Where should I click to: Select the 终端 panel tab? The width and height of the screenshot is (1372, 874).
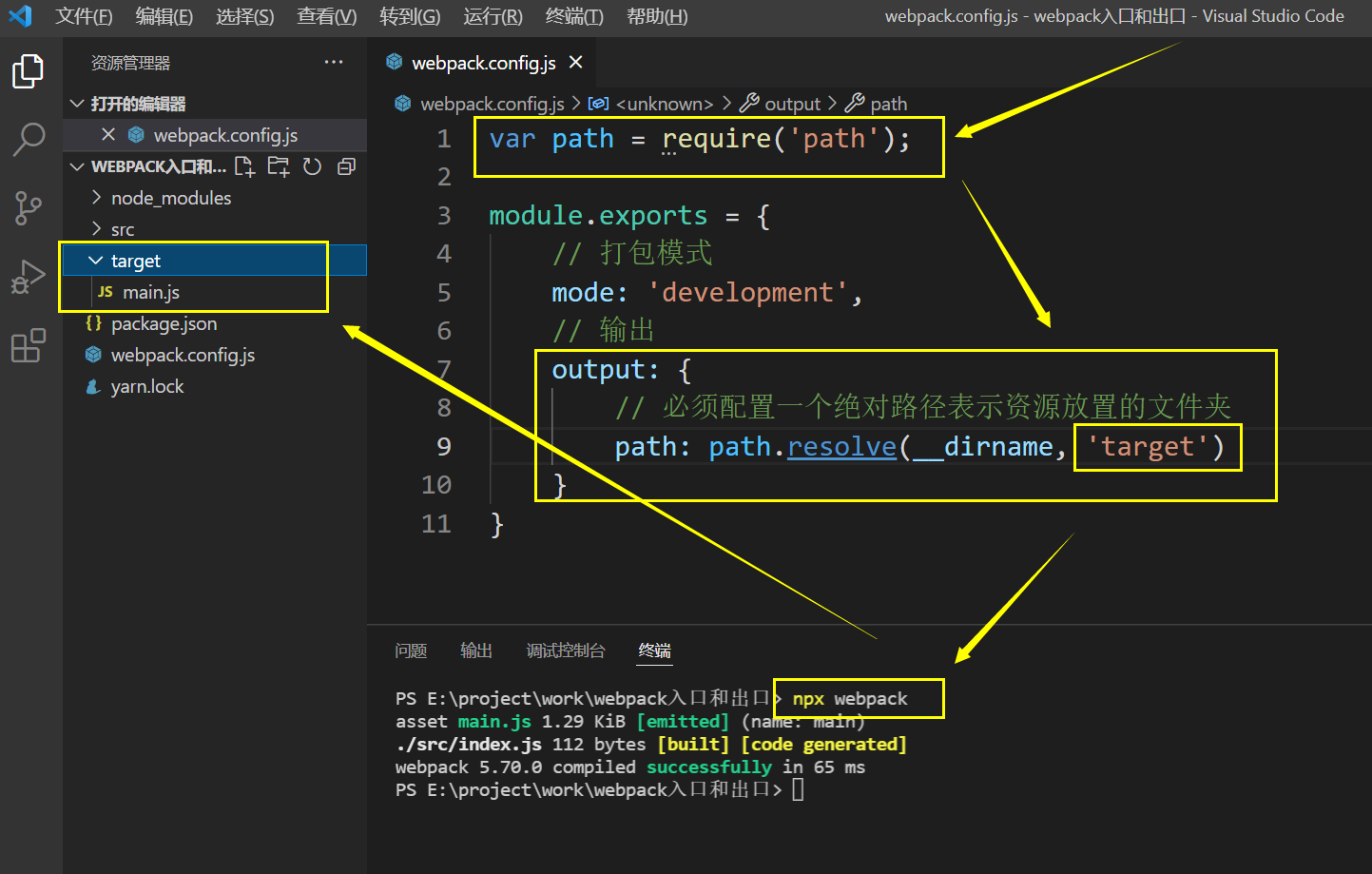point(655,651)
